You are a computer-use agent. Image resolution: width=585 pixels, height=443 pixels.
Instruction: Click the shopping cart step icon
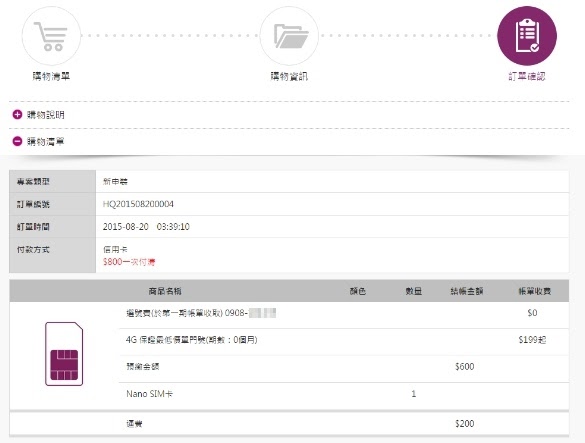point(51,36)
